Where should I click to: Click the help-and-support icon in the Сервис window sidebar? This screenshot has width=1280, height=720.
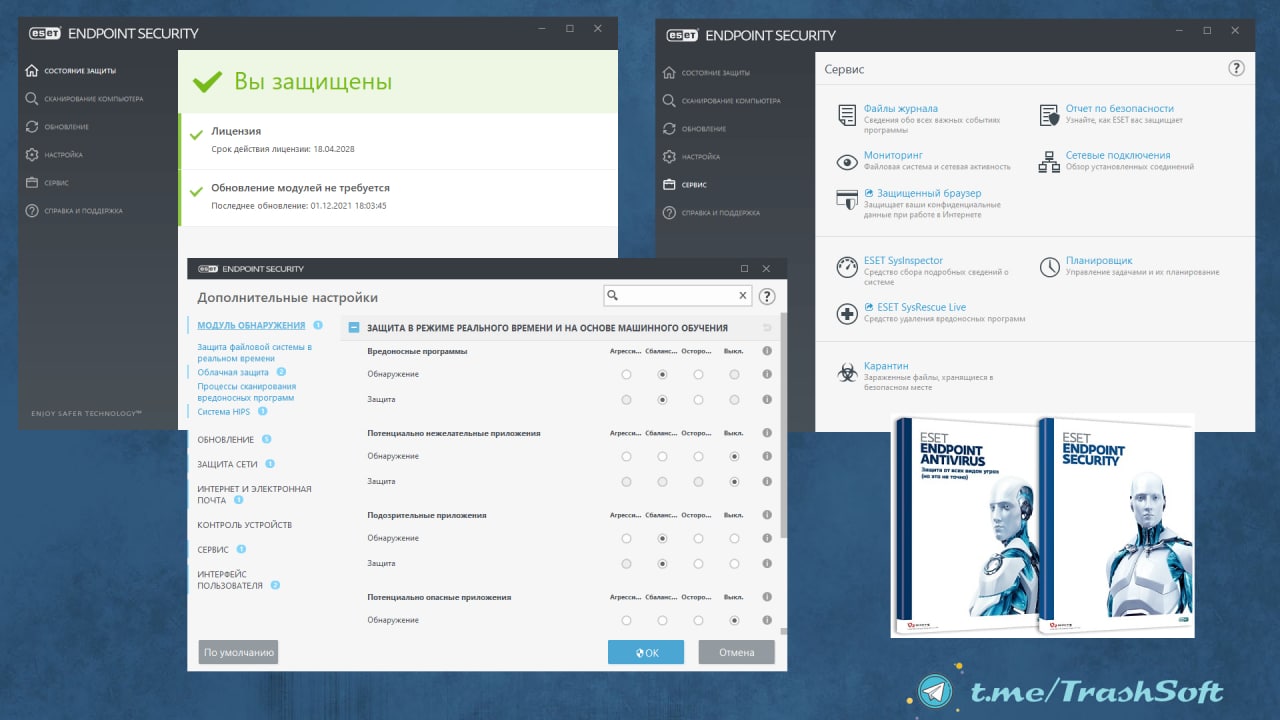click(669, 213)
